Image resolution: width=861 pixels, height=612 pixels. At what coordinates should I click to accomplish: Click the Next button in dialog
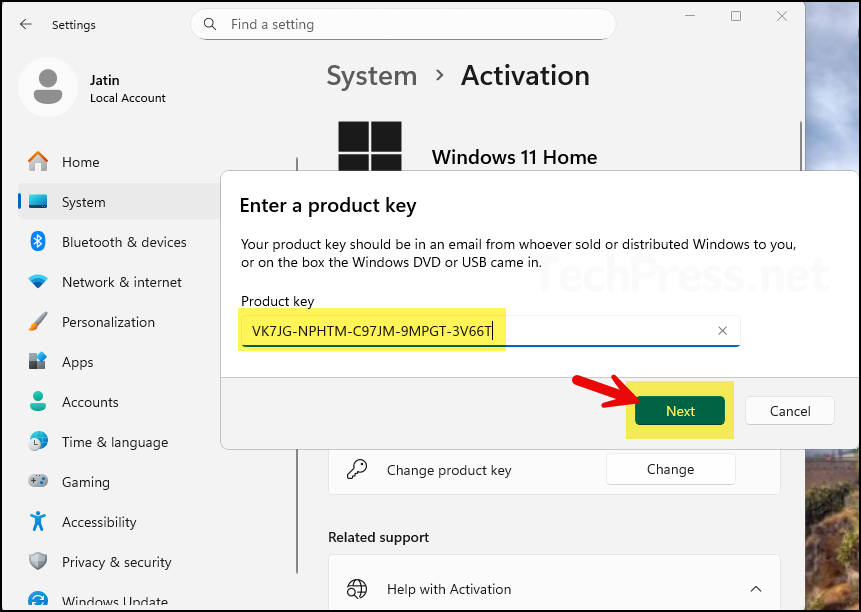[x=680, y=411]
